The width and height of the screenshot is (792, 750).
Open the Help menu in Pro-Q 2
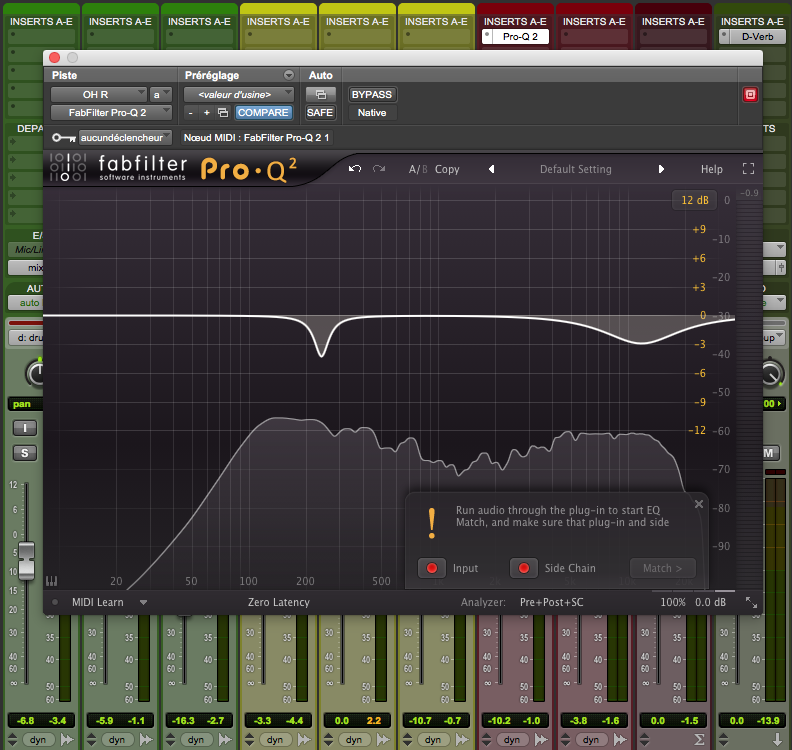click(x=711, y=169)
